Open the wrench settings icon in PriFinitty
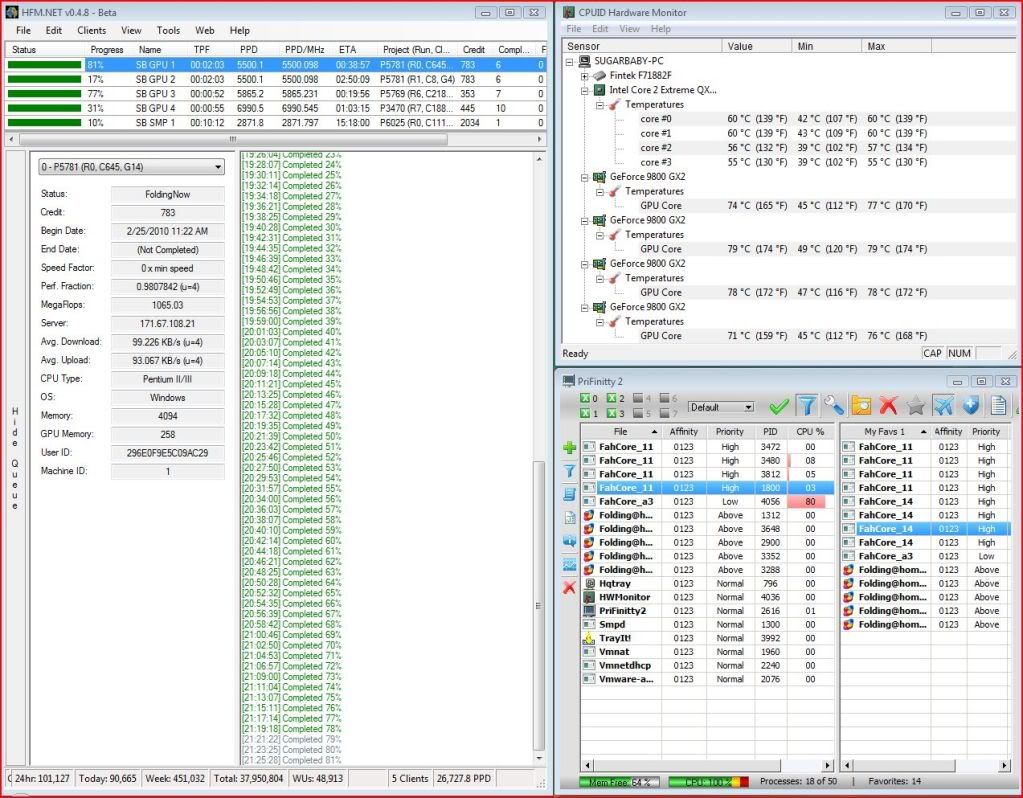Screen dimensions: 1023x798 833,406
